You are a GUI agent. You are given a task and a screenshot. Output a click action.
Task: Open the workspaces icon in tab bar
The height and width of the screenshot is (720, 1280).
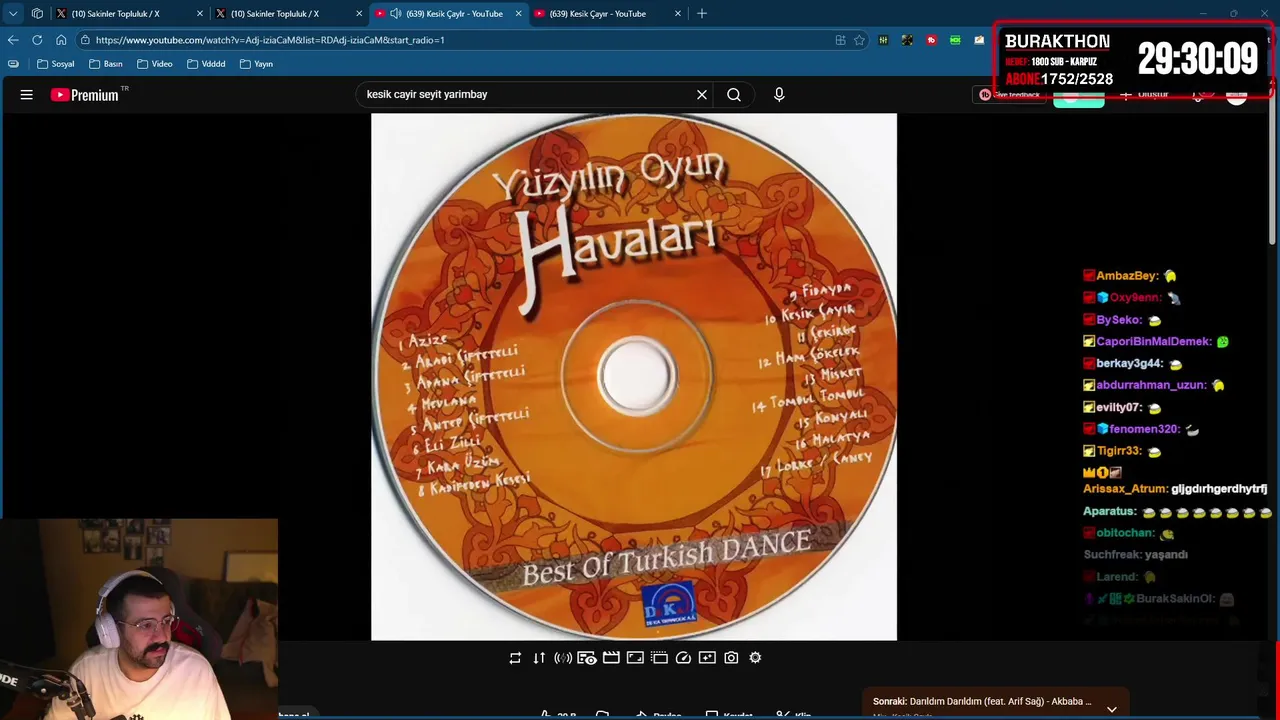click(x=37, y=14)
